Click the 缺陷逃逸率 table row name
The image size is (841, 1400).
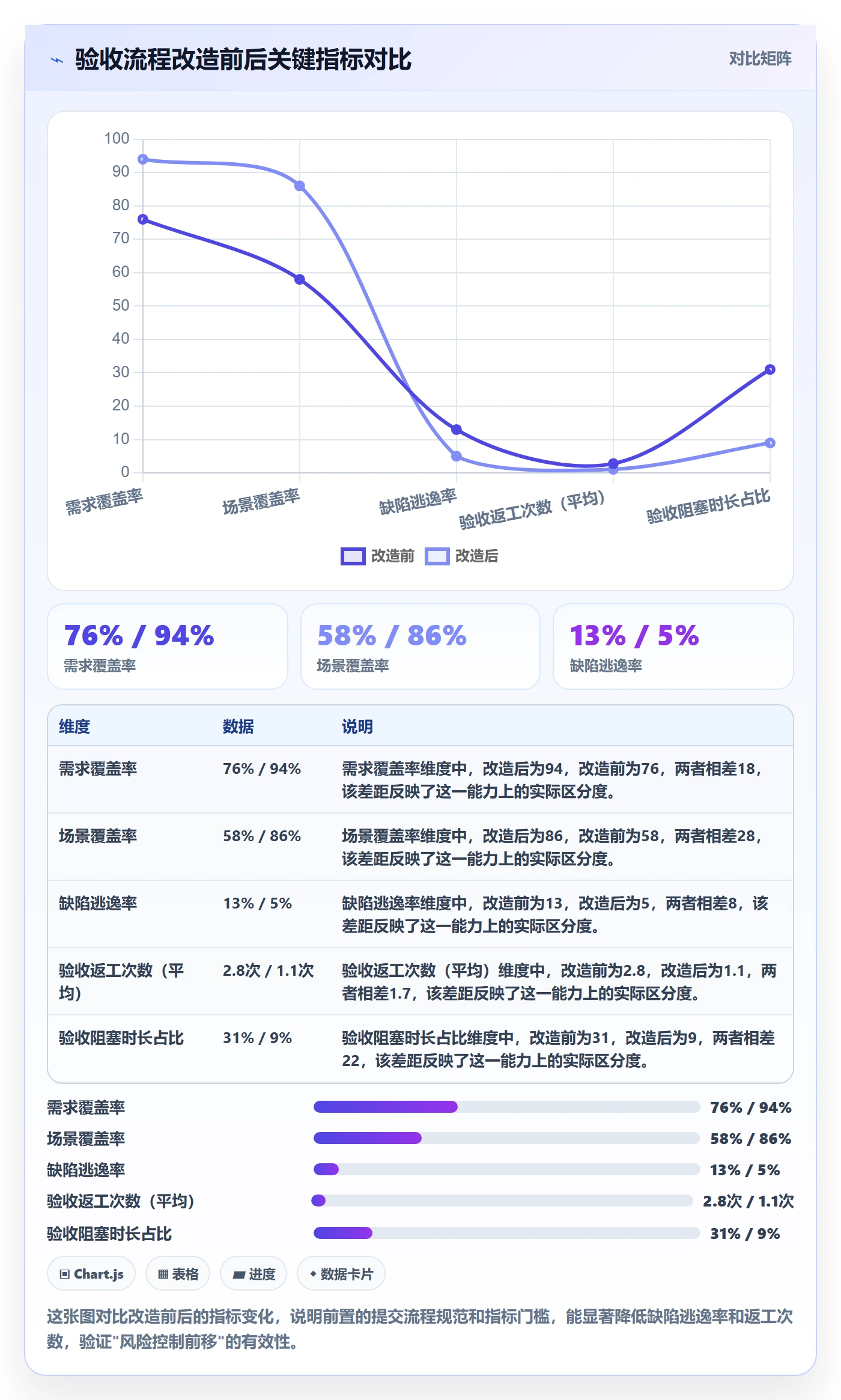(x=98, y=903)
